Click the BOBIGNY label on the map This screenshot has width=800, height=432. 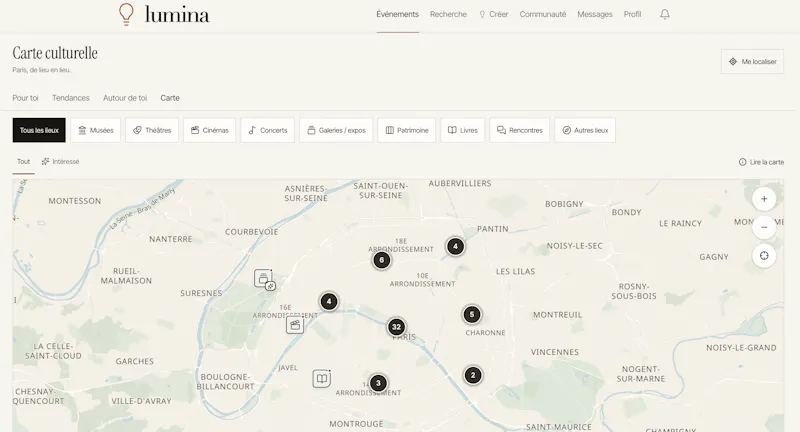(564, 204)
